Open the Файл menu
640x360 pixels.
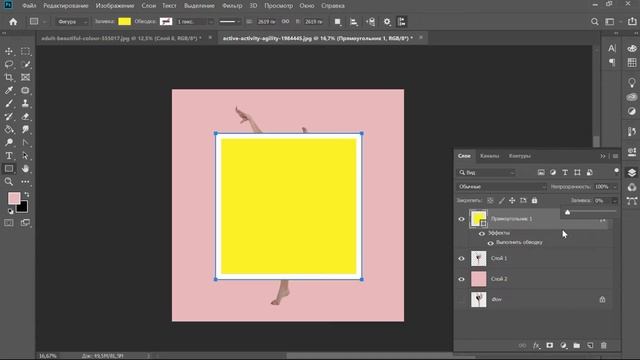point(29,6)
